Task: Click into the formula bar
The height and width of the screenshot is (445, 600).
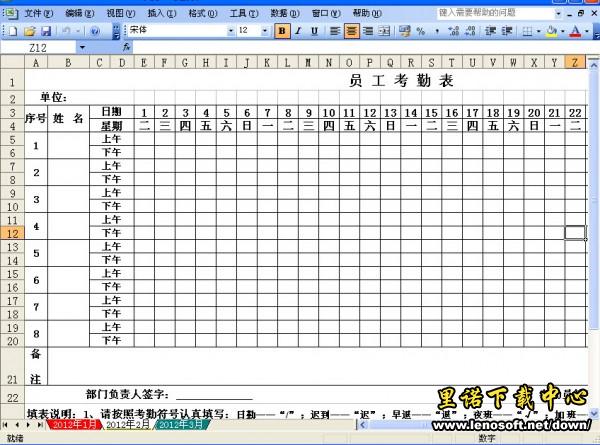Action: pos(364,48)
